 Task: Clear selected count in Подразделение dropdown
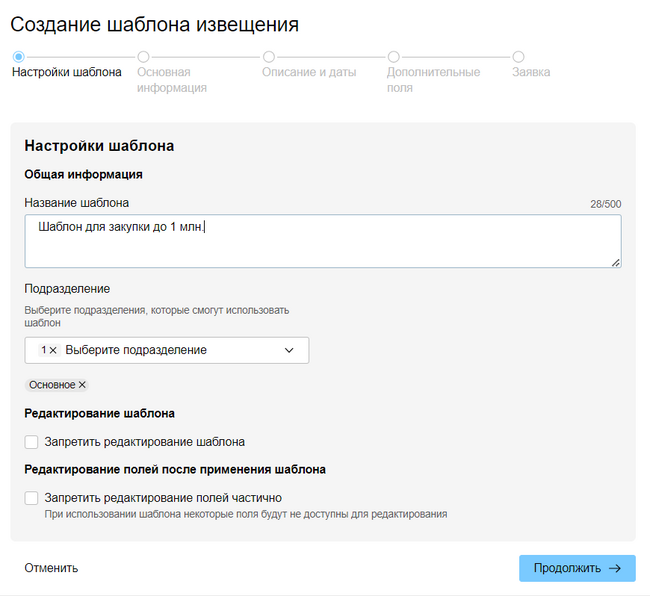54,351
